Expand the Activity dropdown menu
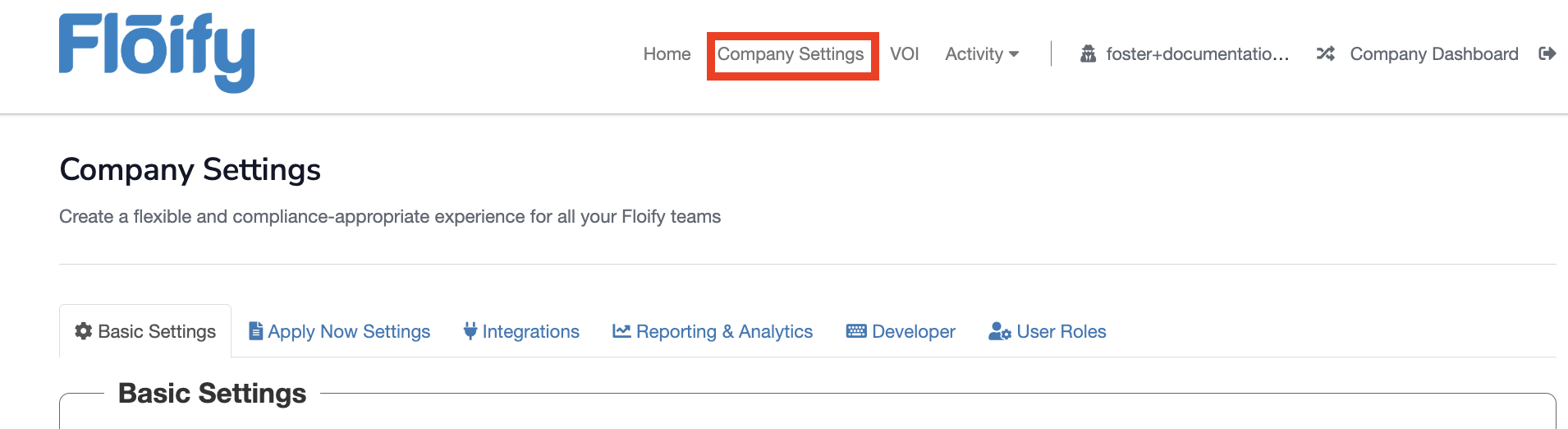This screenshot has width=1568, height=429. [982, 54]
